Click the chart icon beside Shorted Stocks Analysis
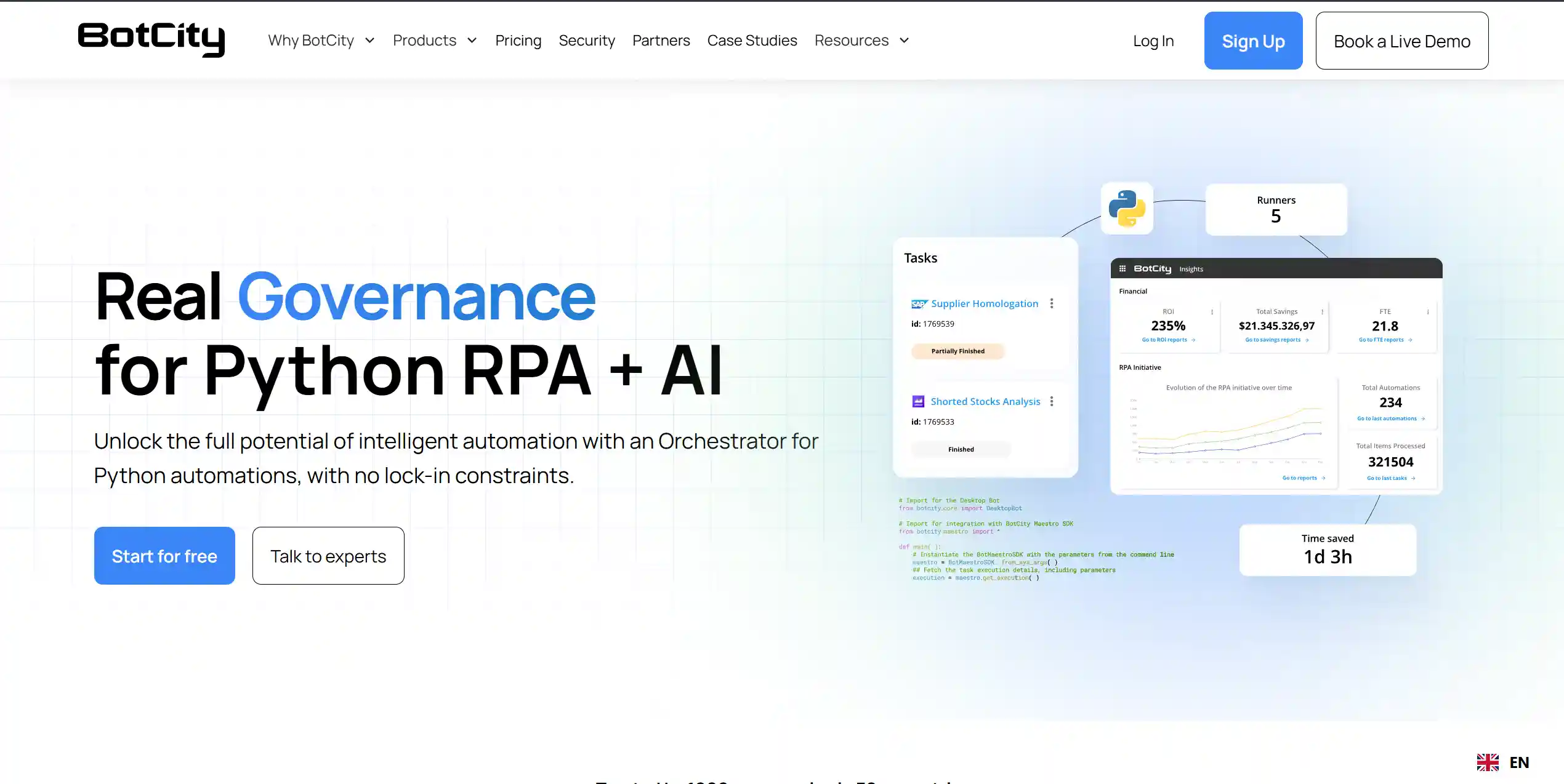1564x784 pixels. pyautogui.click(x=918, y=401)
